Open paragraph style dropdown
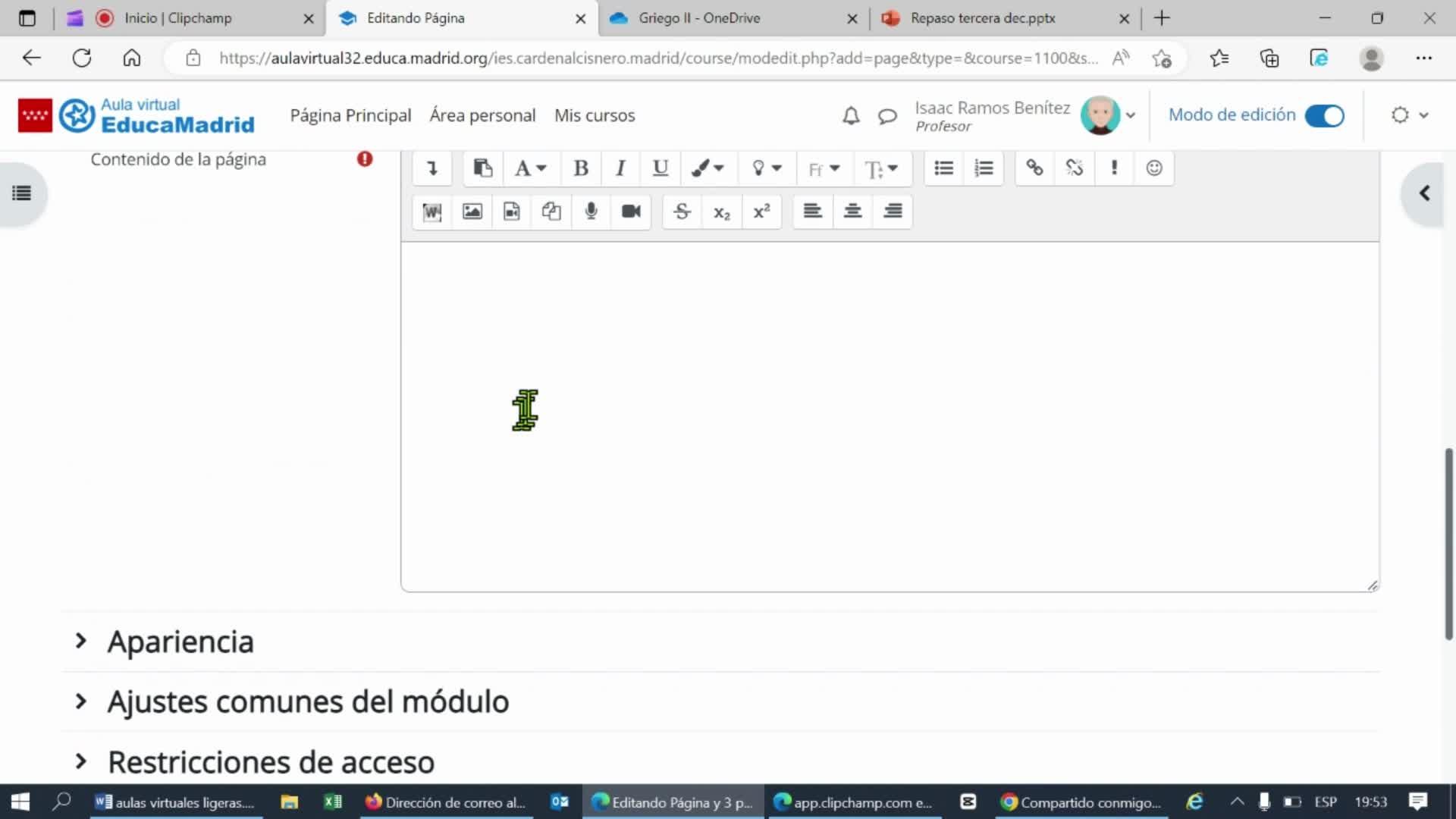The image size is (1456, 819). (x=530, y=168)
